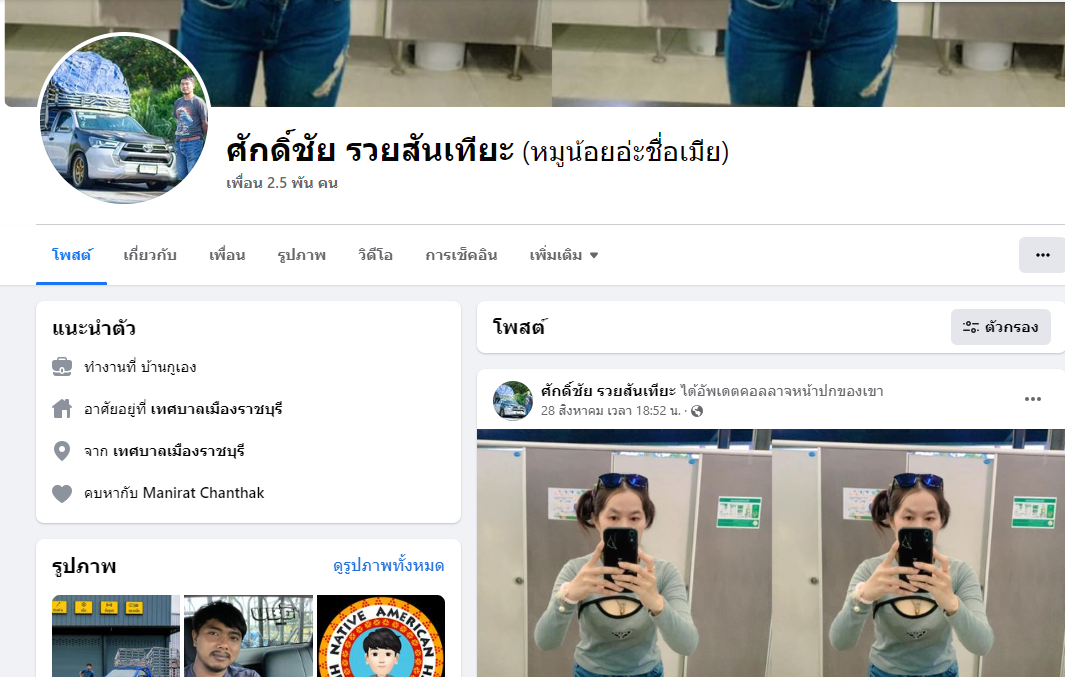Viewport: 1065px width, 677px height.
Task: Open the เกี่ยวกับ tab
Action: 150,255
